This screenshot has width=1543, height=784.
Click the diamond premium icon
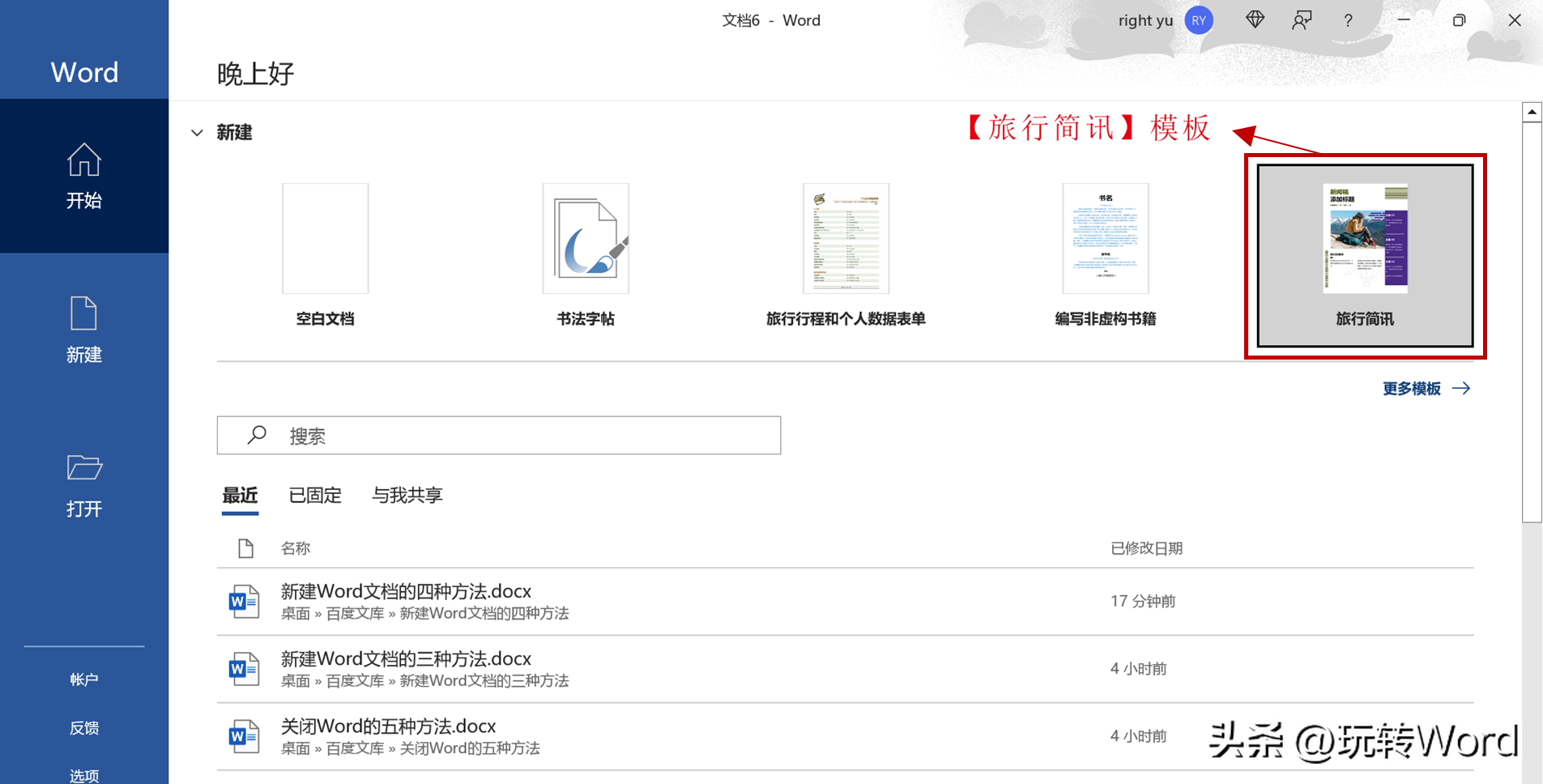pos(1255,19)
